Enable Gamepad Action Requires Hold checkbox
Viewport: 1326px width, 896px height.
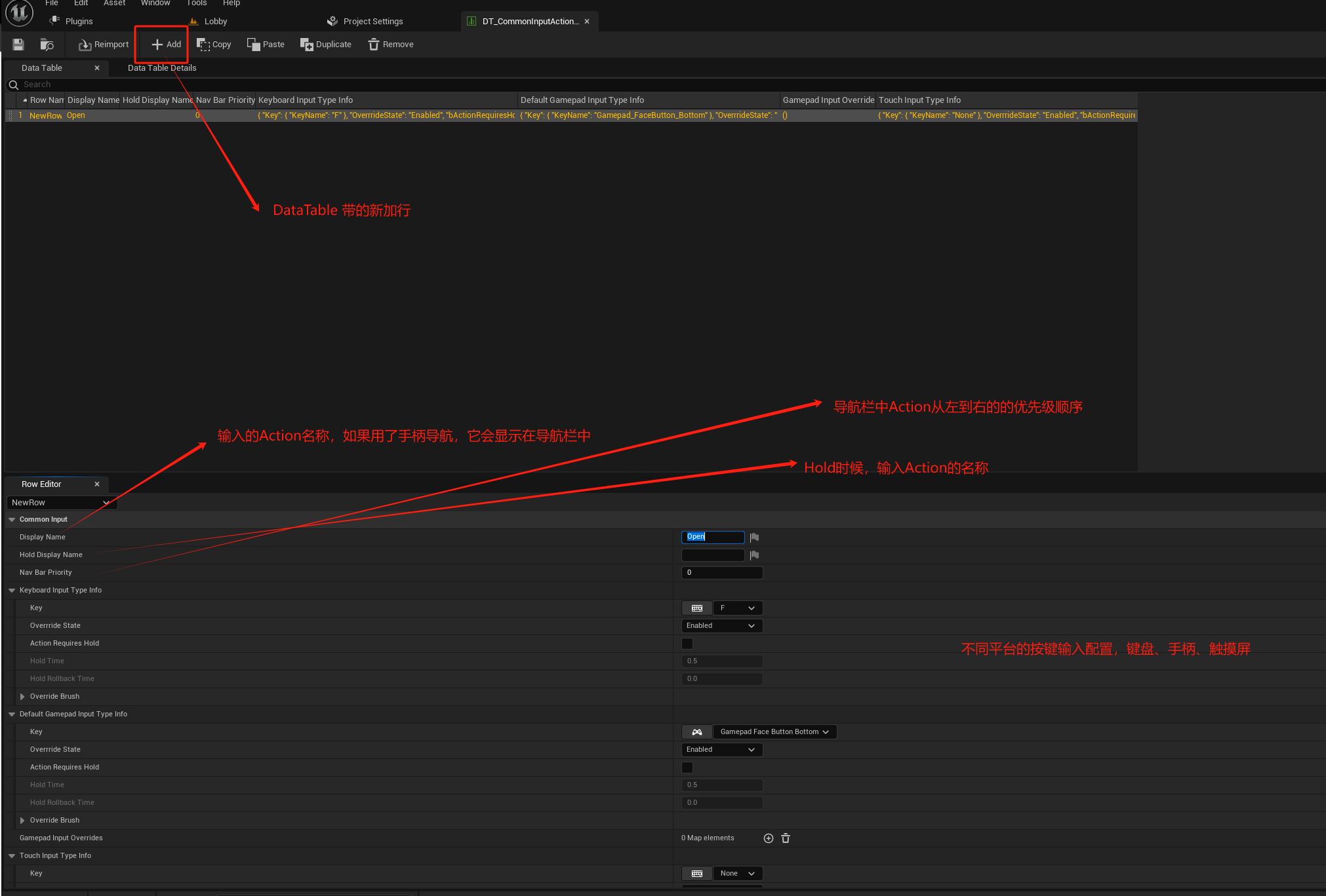(x=687, y=768)
